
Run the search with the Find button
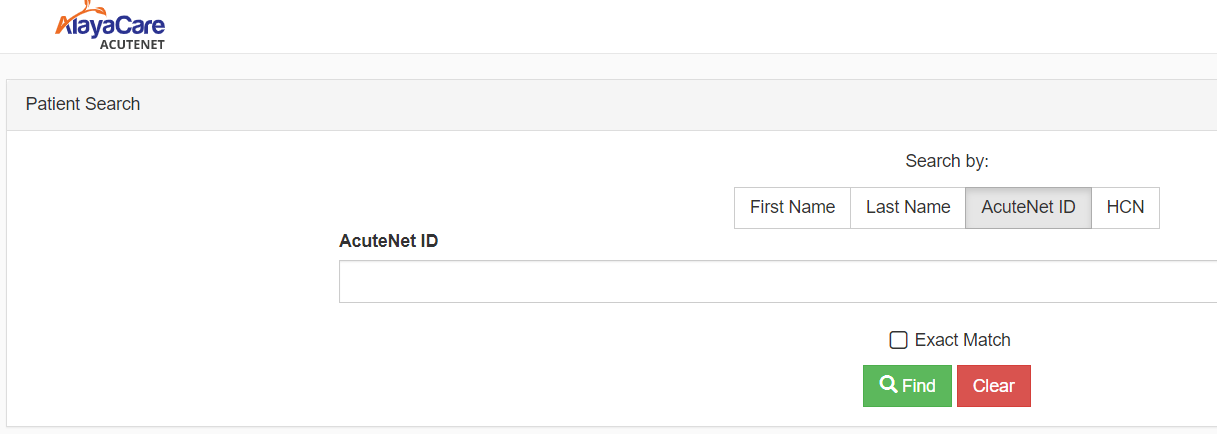pyautogui.click(x=907, y=386)
